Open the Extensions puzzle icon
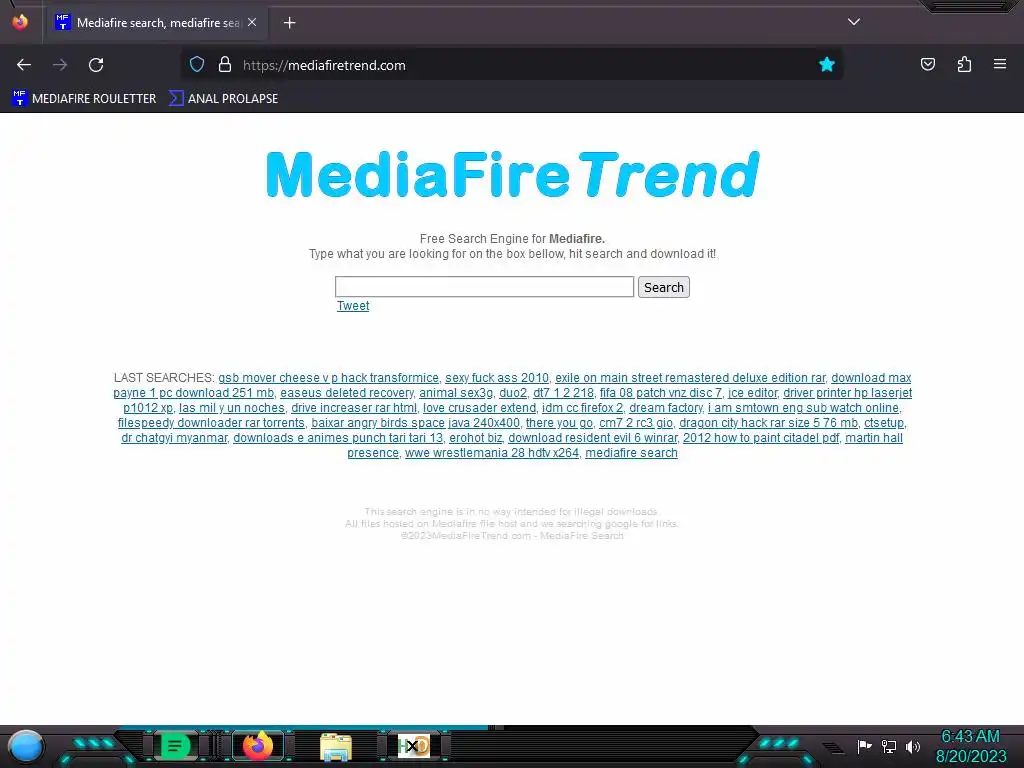This screenshot has width=1024, height=768. (965, 65)
